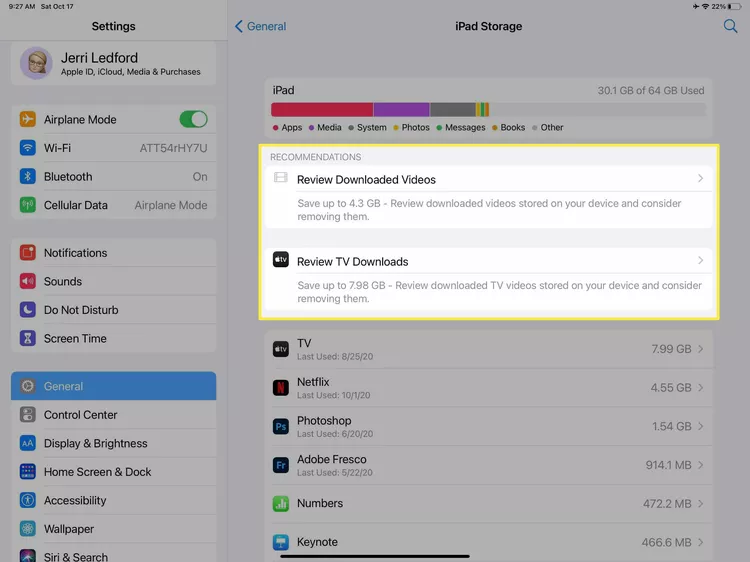Tap the Messages legend label
This screenshot has height=562, width=750.
pos(465,128)
